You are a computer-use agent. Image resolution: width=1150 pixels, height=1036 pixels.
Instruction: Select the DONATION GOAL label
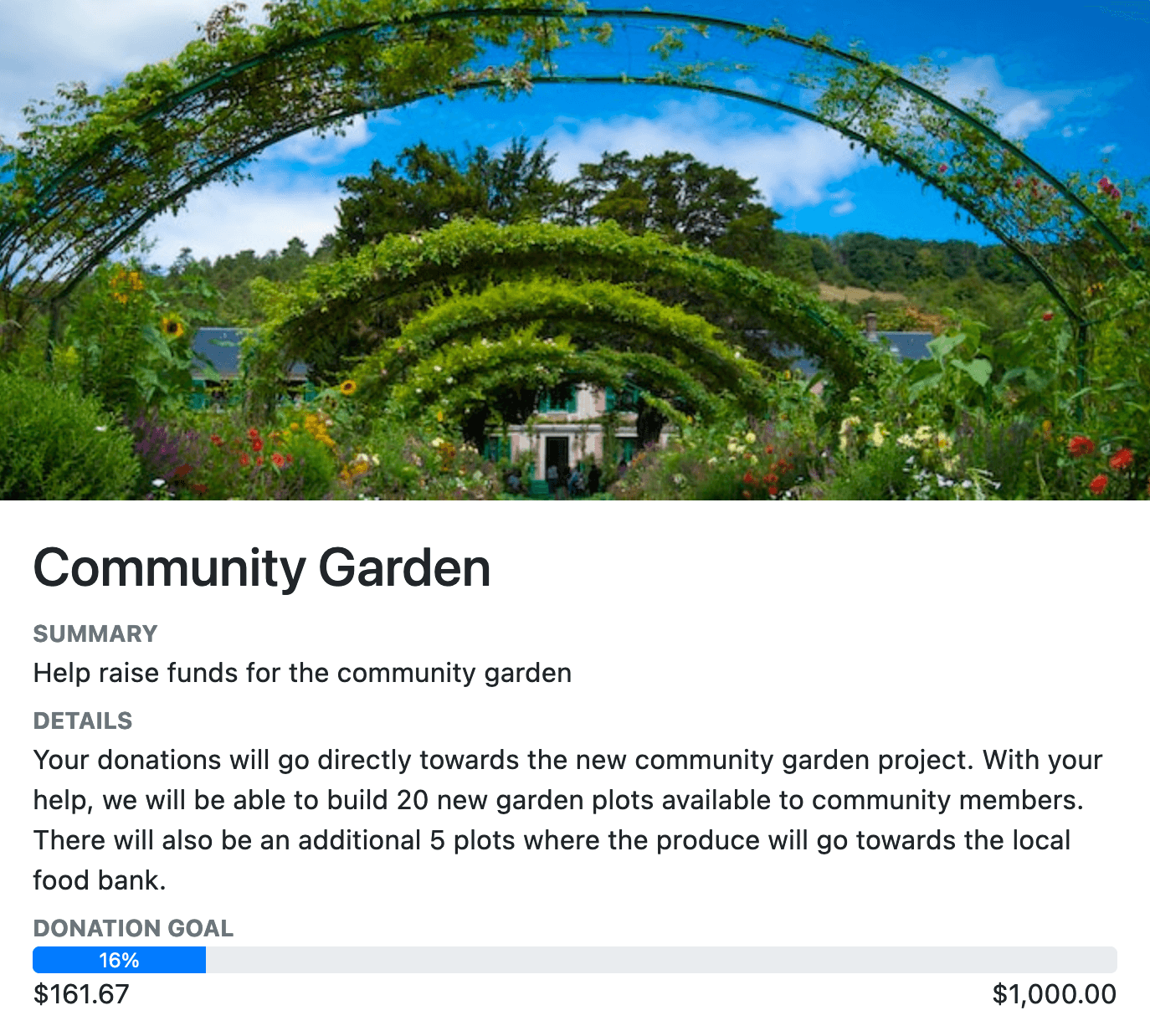(133, 928)
